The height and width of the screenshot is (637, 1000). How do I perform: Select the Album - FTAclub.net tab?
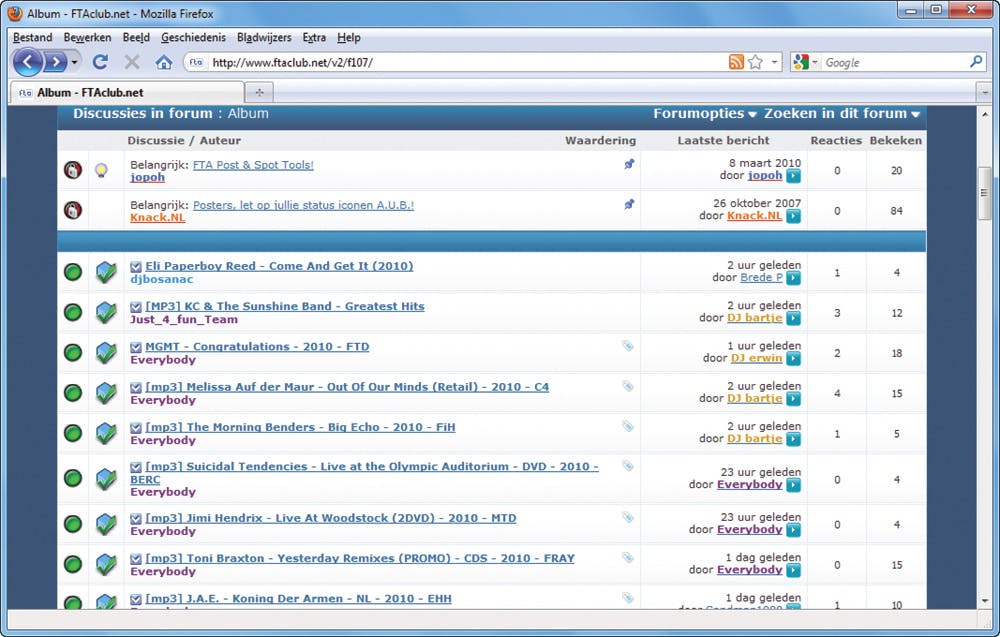pyautogui.click(x=126, y=92)
